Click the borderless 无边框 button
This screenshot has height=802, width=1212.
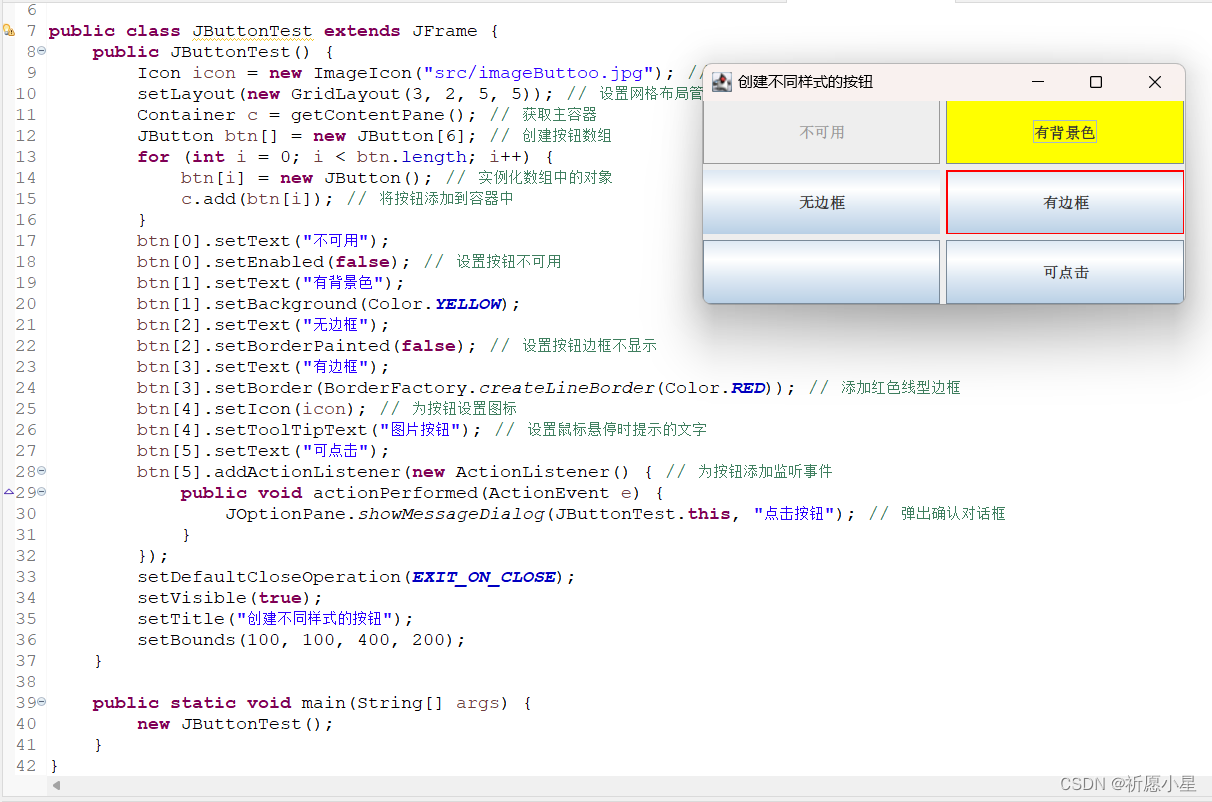coord(820,202)
